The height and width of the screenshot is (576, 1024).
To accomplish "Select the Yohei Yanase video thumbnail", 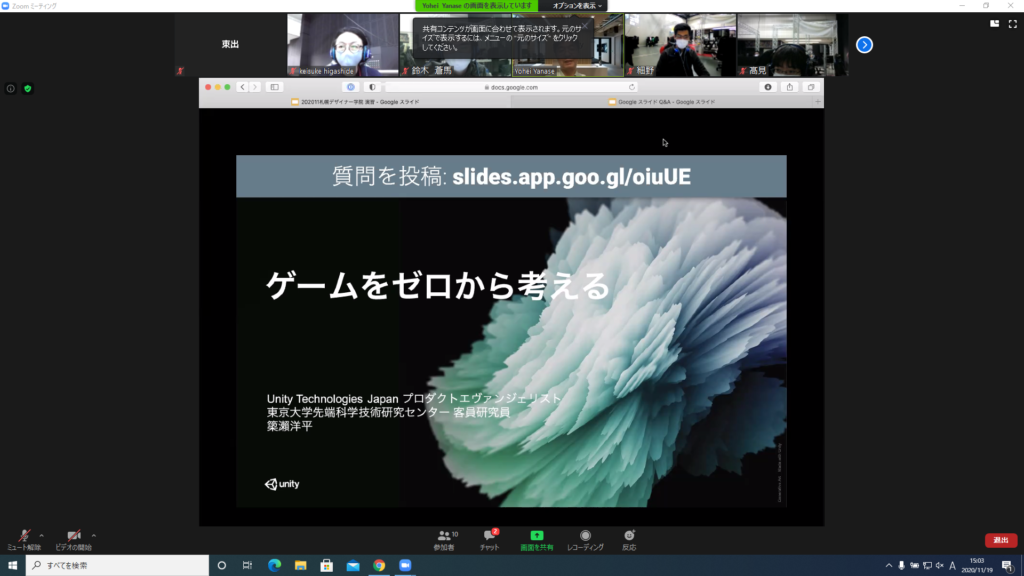I will coord(568,44).
